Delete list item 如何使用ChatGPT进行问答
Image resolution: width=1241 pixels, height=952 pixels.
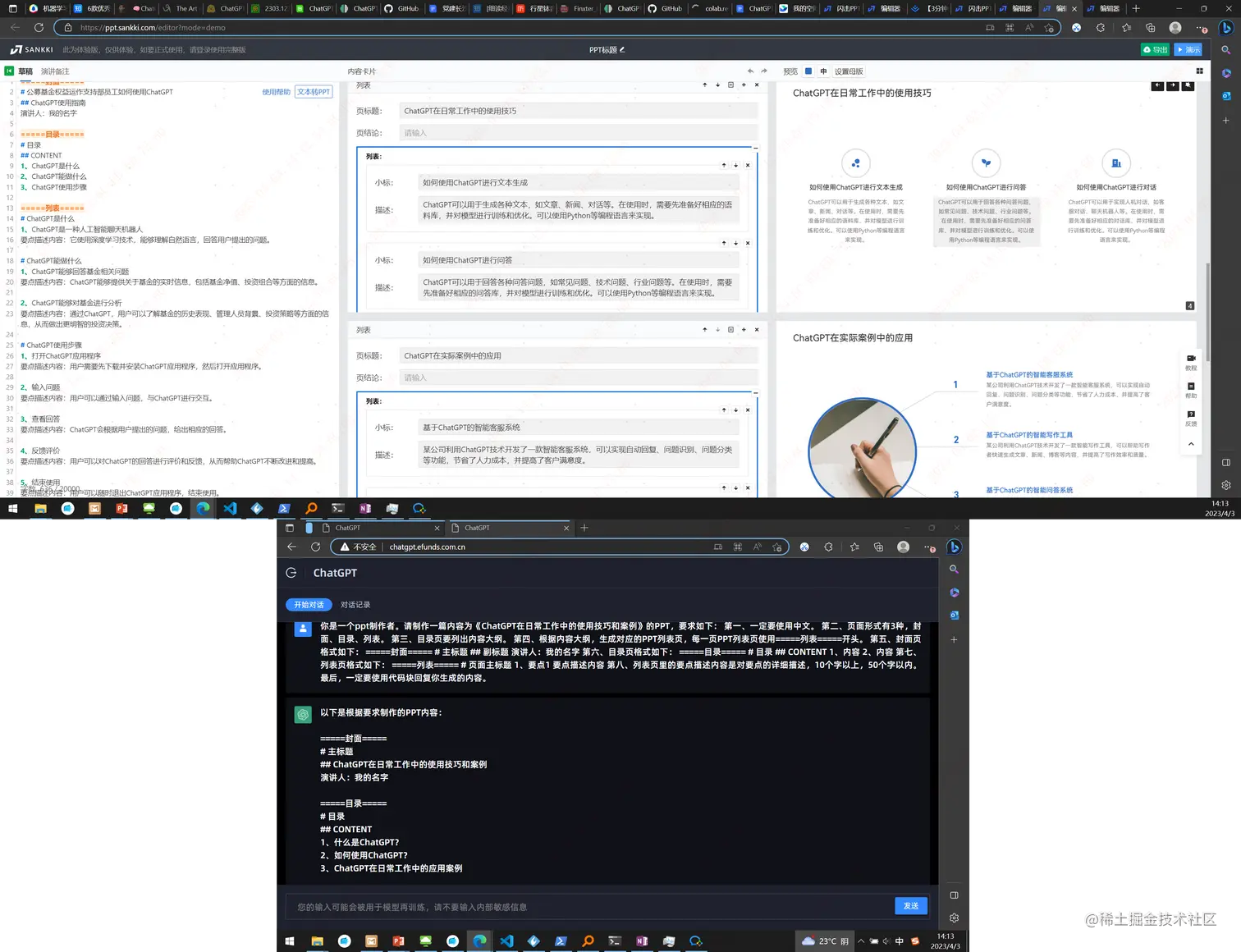coord(748,243)
